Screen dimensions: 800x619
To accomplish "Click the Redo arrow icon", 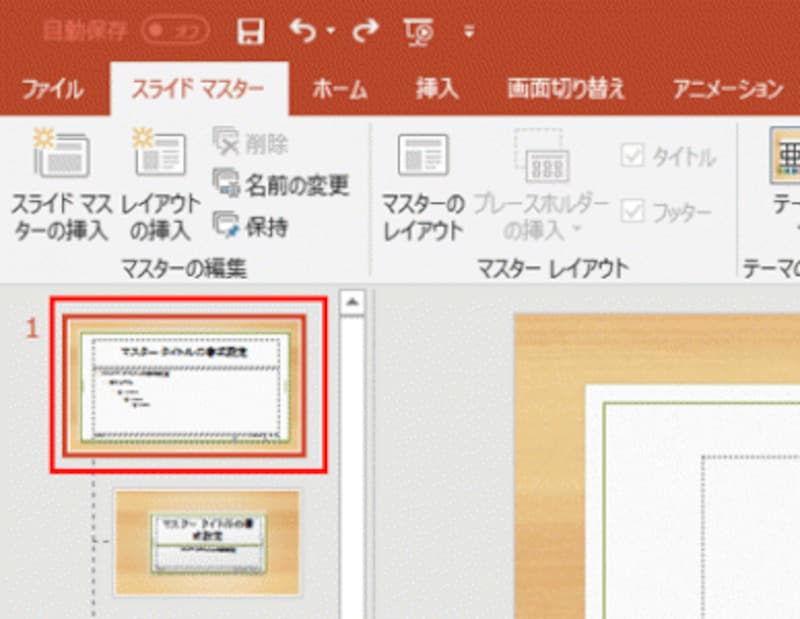I will 366,31.
